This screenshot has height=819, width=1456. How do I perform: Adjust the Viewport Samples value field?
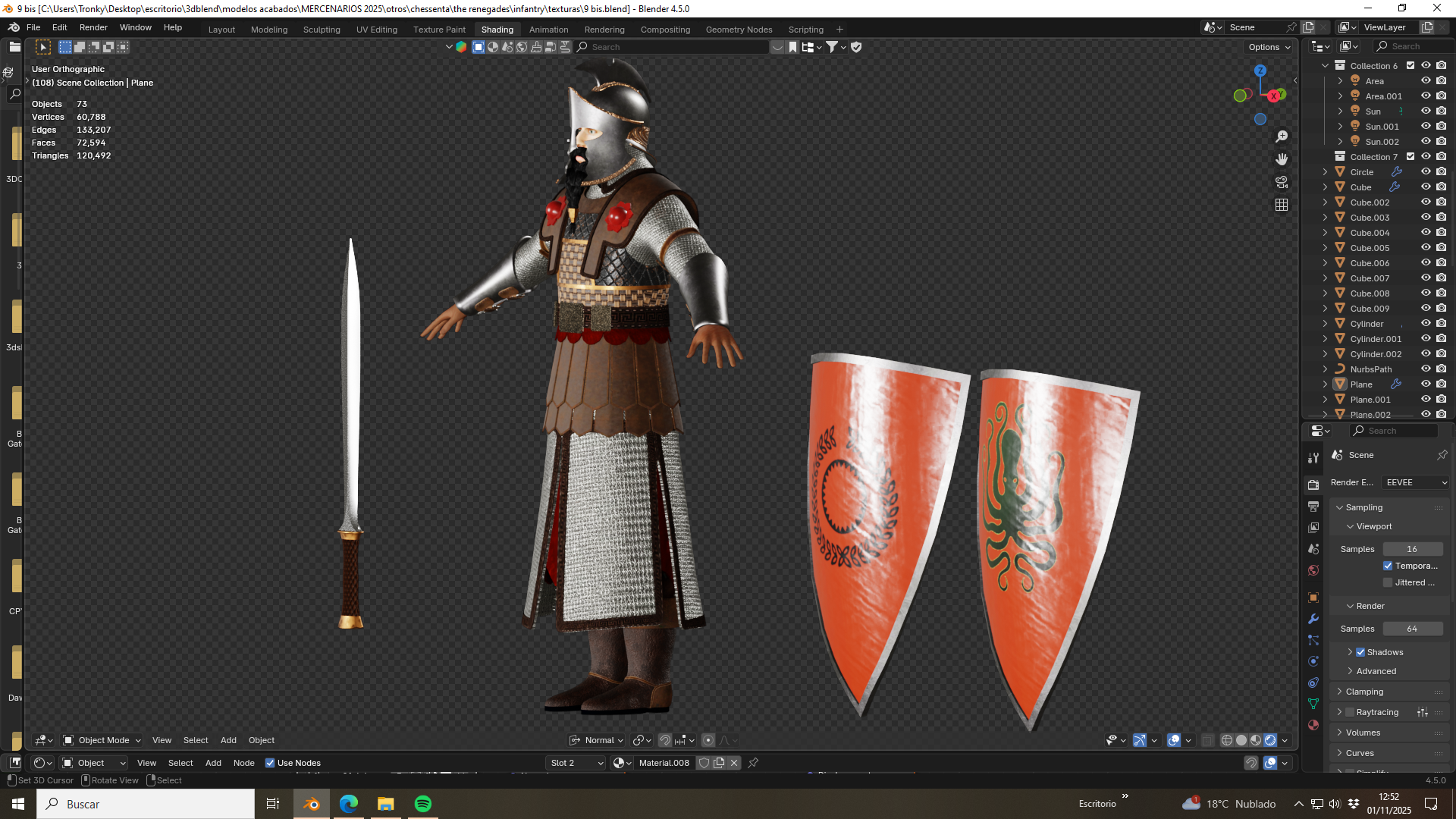tap(1413, 549)
